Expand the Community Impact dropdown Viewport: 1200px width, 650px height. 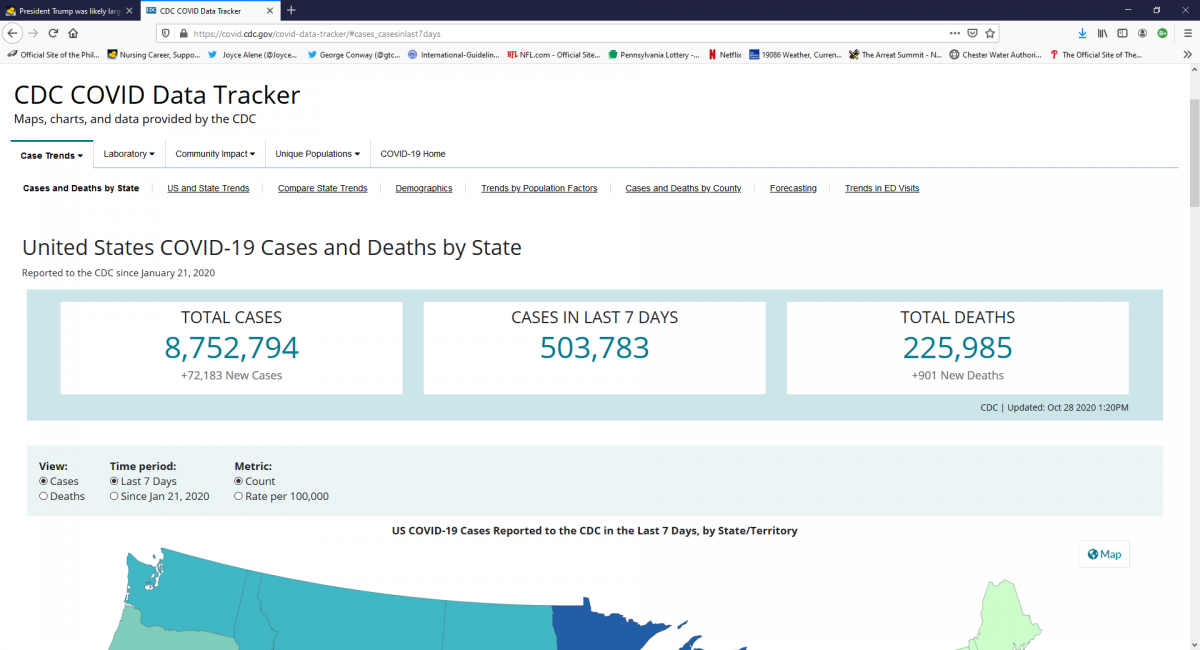coord(215,154)
